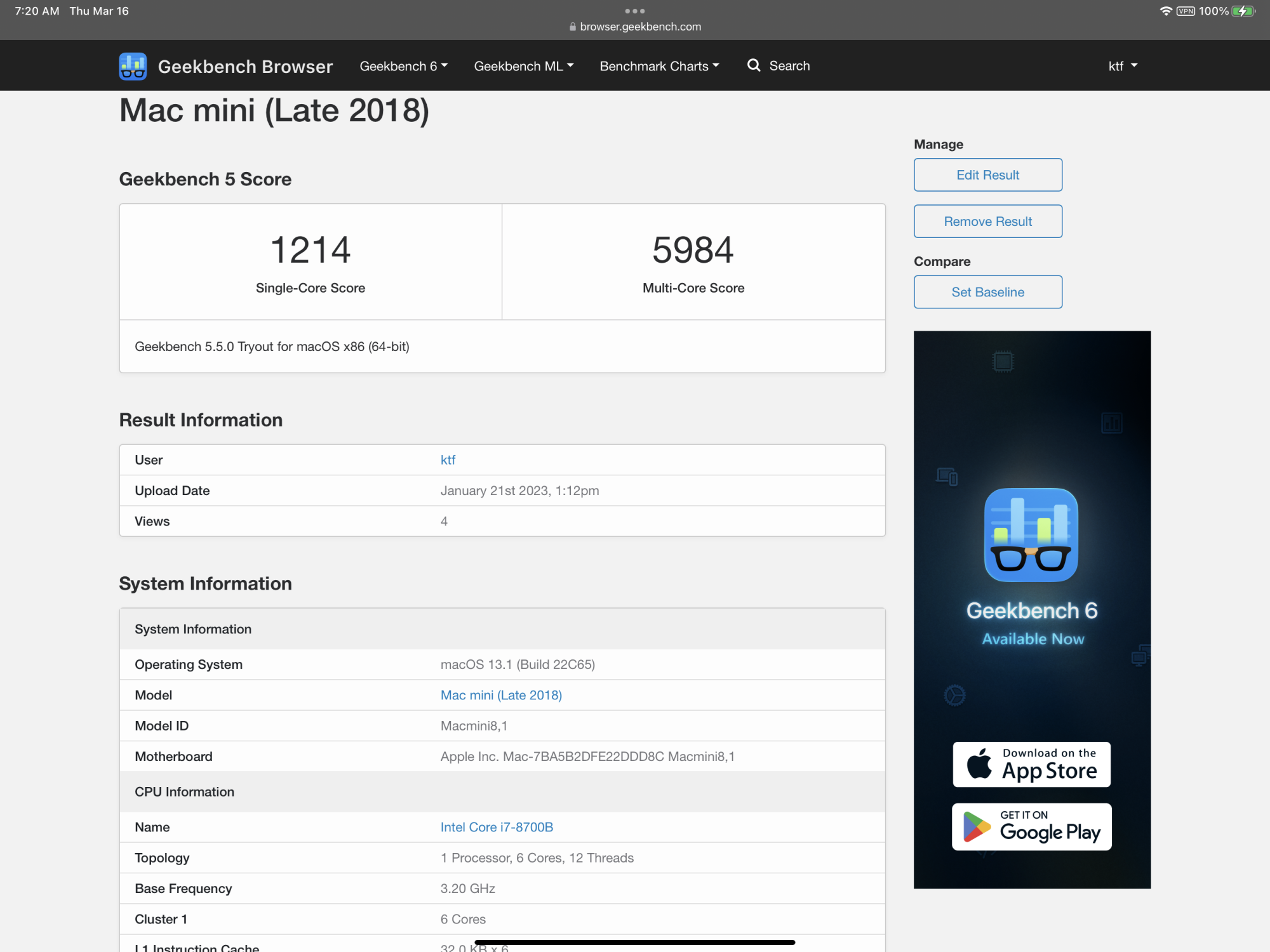This screenshot has width=1270, height=952.
Task: Tap the Safari multitasking three-dots icon
Action: click(x=634, y=11)
